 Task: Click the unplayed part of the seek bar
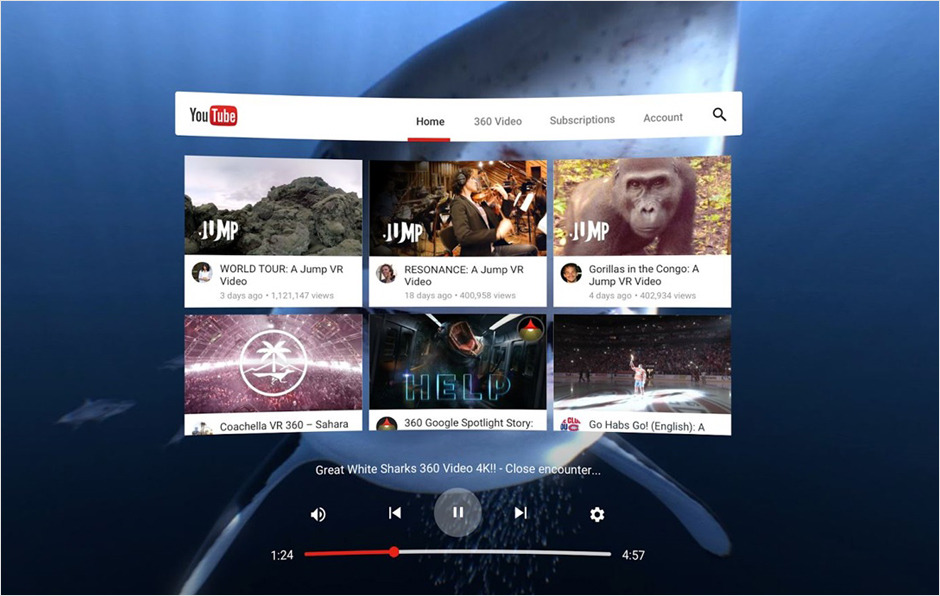coord(505,553)
